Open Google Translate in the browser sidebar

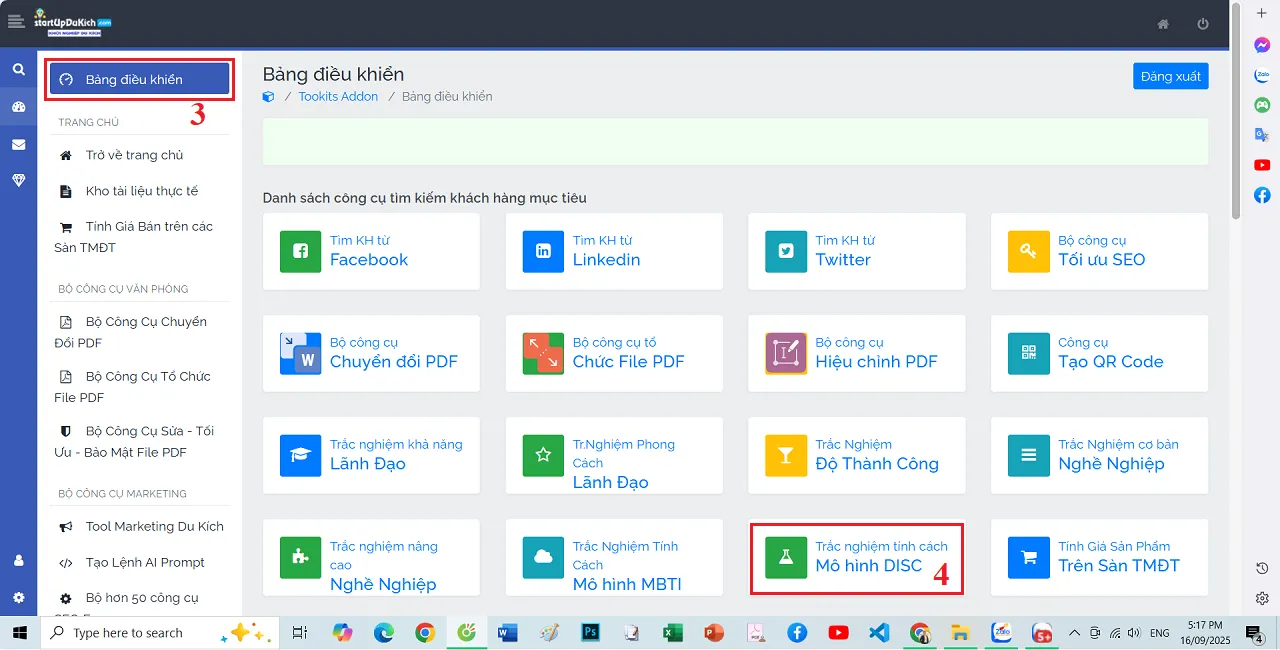1262,135
